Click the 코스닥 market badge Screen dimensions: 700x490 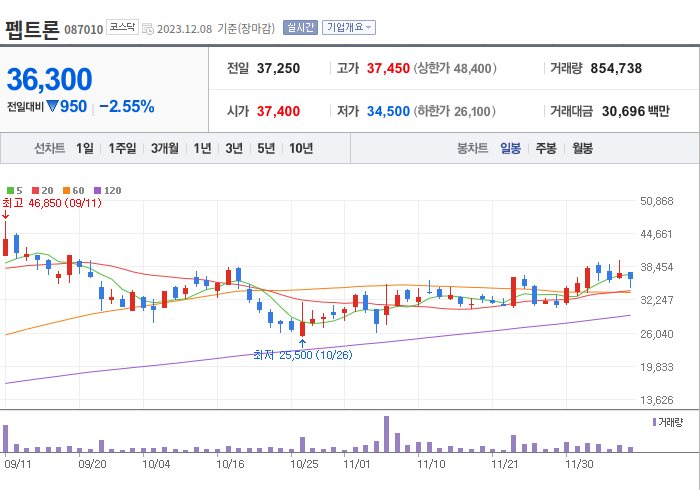pos(122,27)
